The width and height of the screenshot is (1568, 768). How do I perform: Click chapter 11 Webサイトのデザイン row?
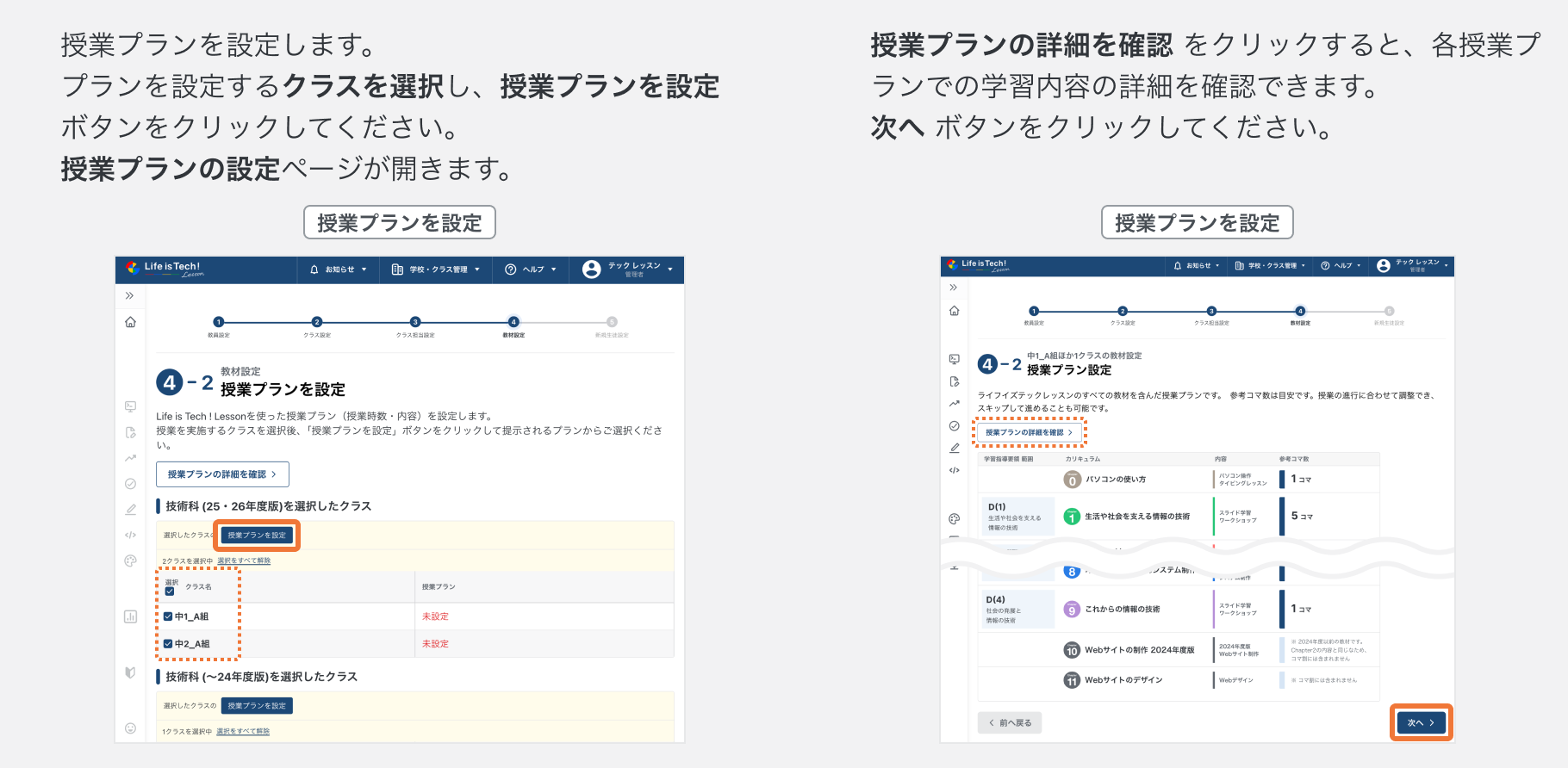[x=1179, y=680]
